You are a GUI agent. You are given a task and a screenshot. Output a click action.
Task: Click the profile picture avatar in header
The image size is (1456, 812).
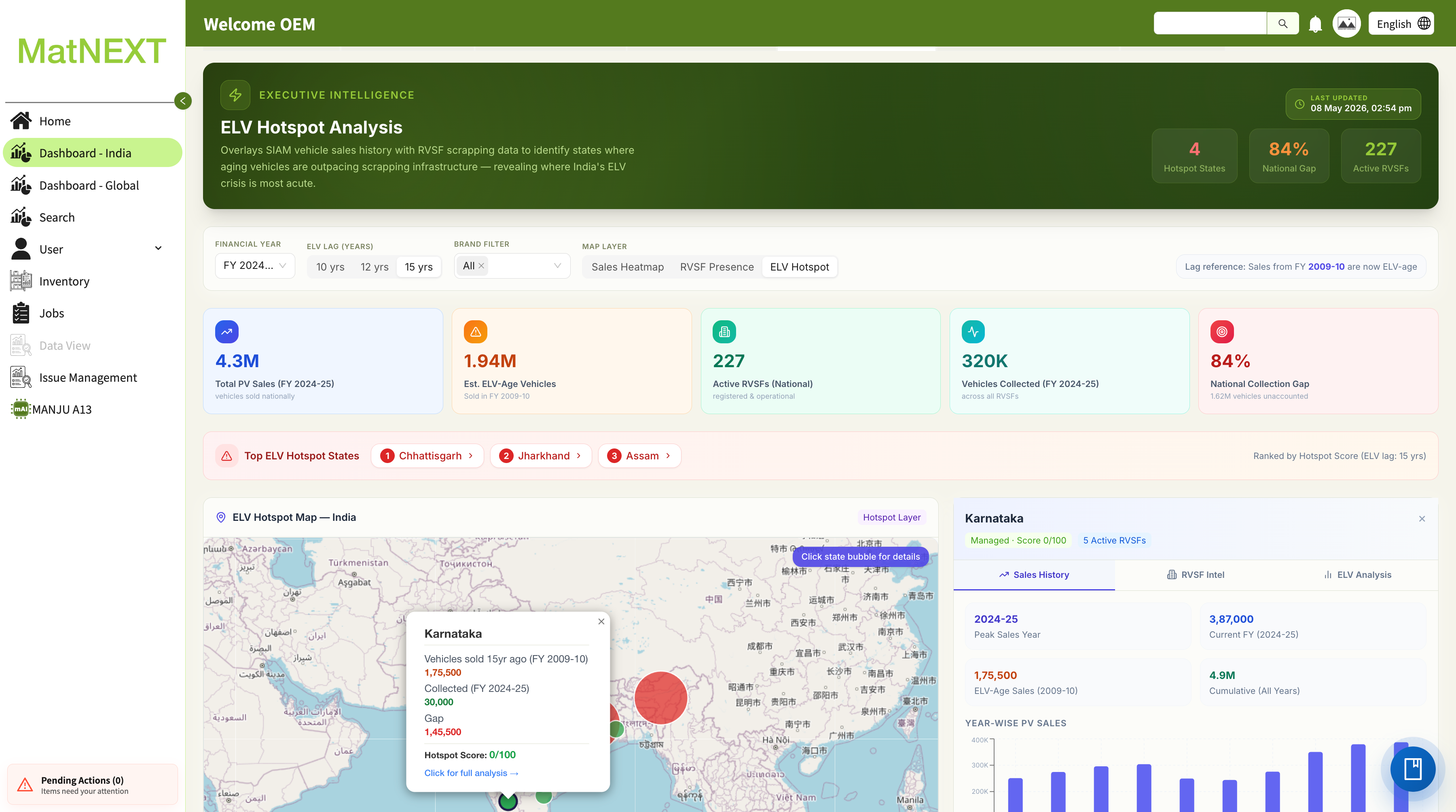[x=1346, y=24]
